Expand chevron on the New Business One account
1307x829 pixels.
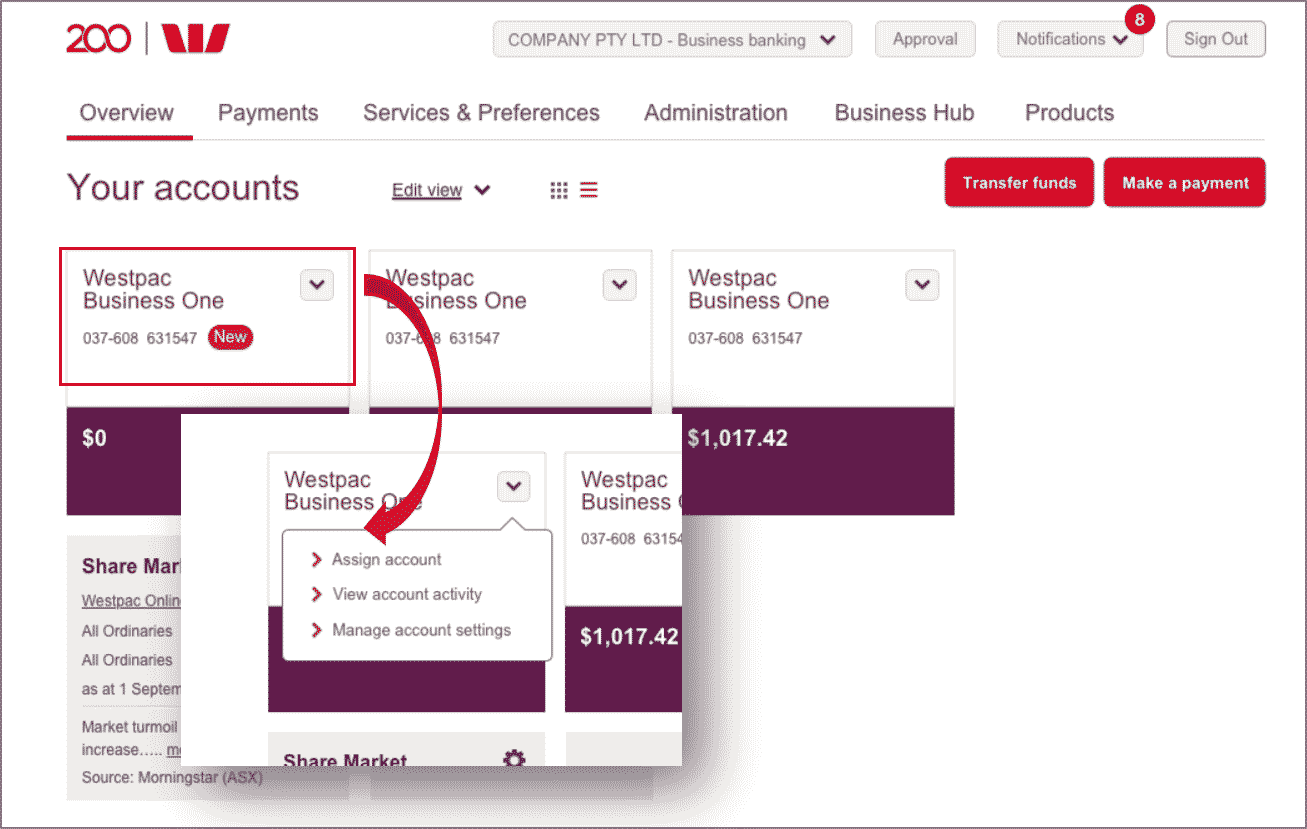click(317, 285)
